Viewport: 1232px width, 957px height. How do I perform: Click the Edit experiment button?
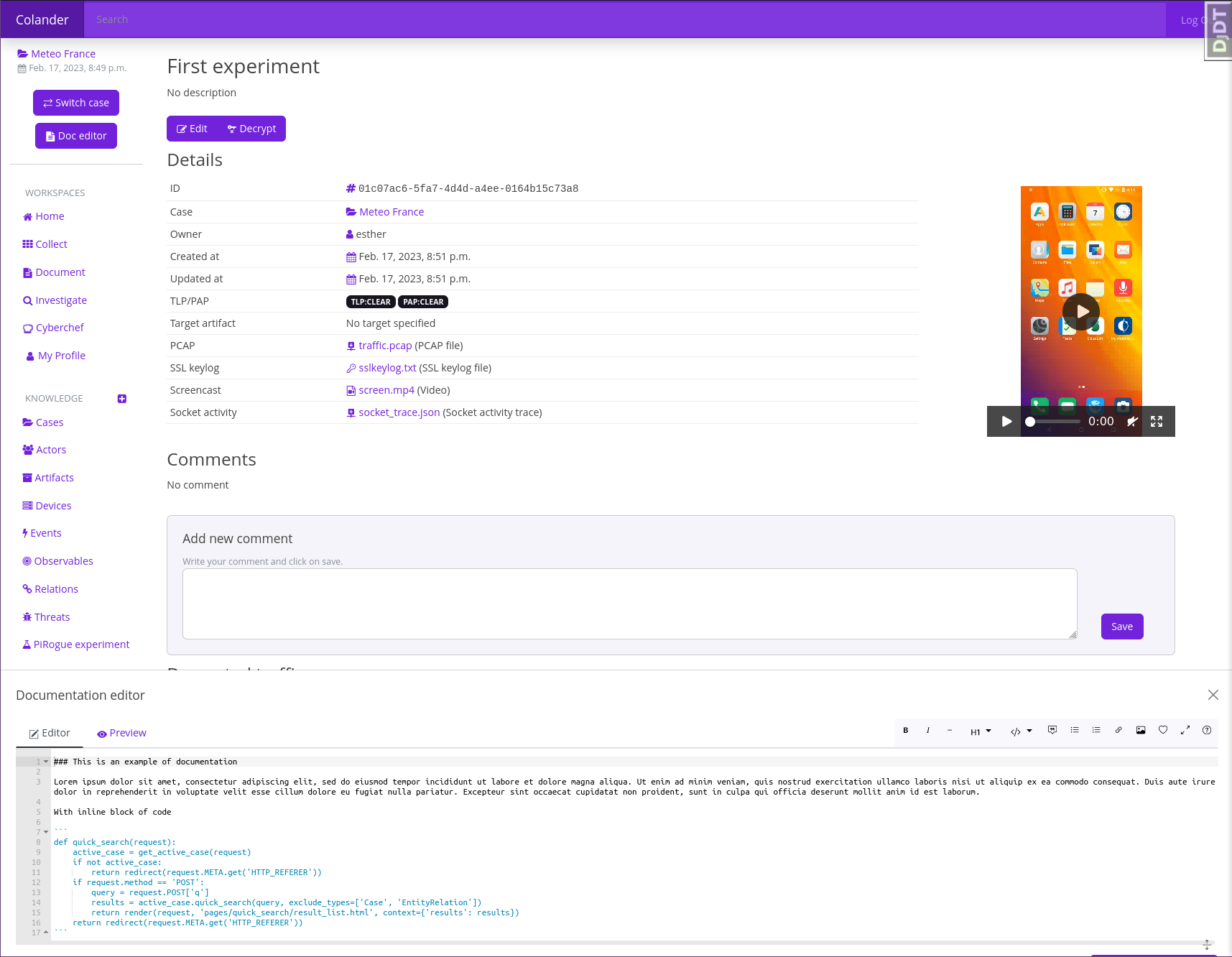[x=192, y=129]
